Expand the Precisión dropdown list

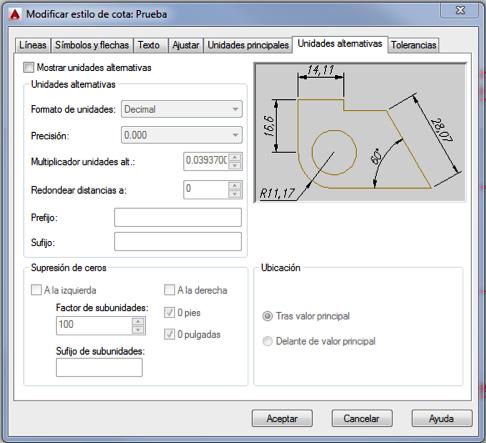[182, 135]
